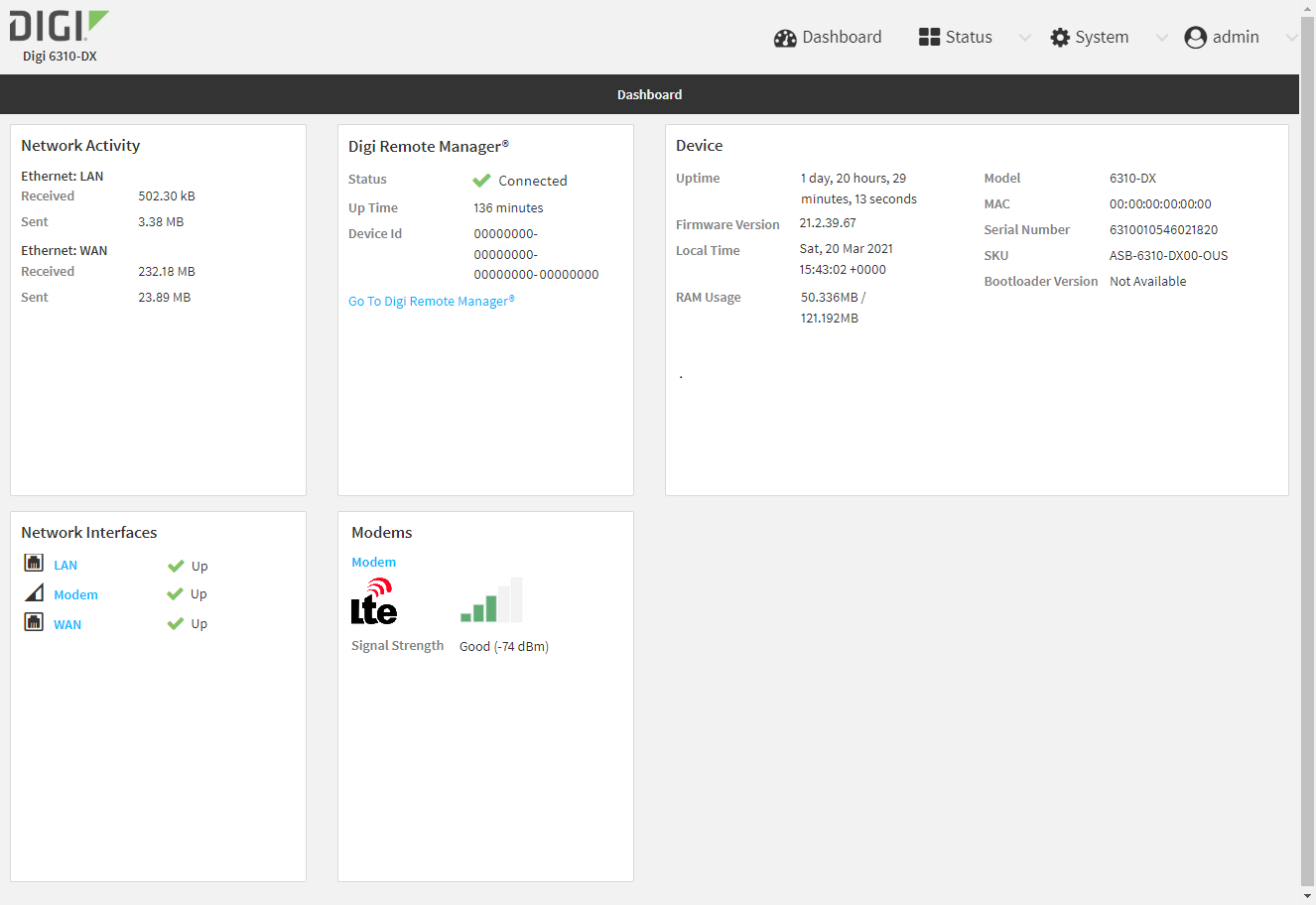Click the Network Activity heading

(x=80, y=145)
